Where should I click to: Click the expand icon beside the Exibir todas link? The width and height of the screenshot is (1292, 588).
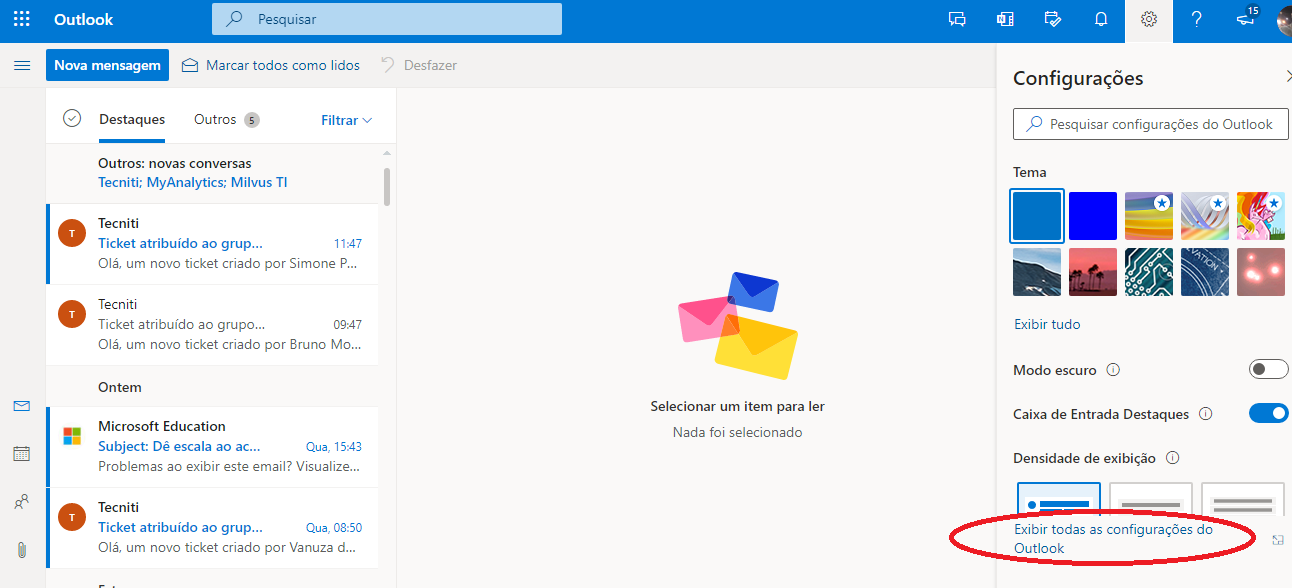(x=1278, y=540)
